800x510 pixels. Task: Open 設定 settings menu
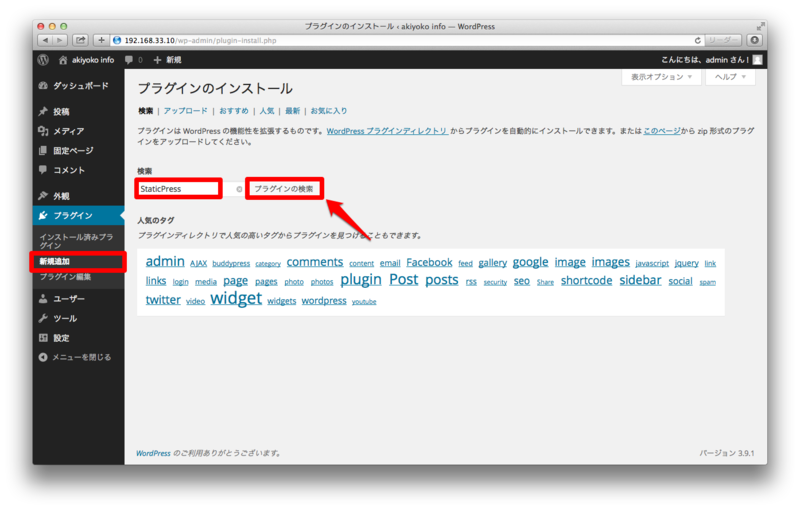click(x=79, y=338)
